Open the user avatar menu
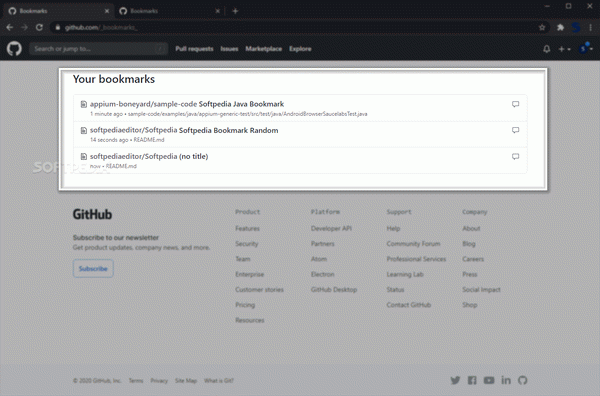Viewport: 600px width, 396px height. pos(586,49)
